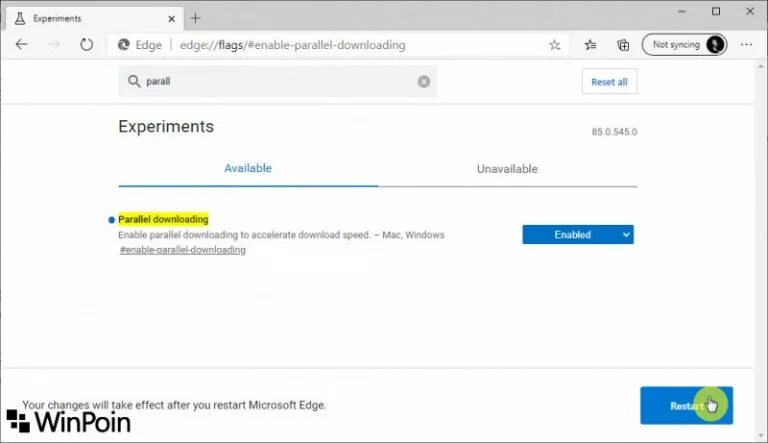Close the Experiments tab
The image size is (768, 443).
point(171,19)
